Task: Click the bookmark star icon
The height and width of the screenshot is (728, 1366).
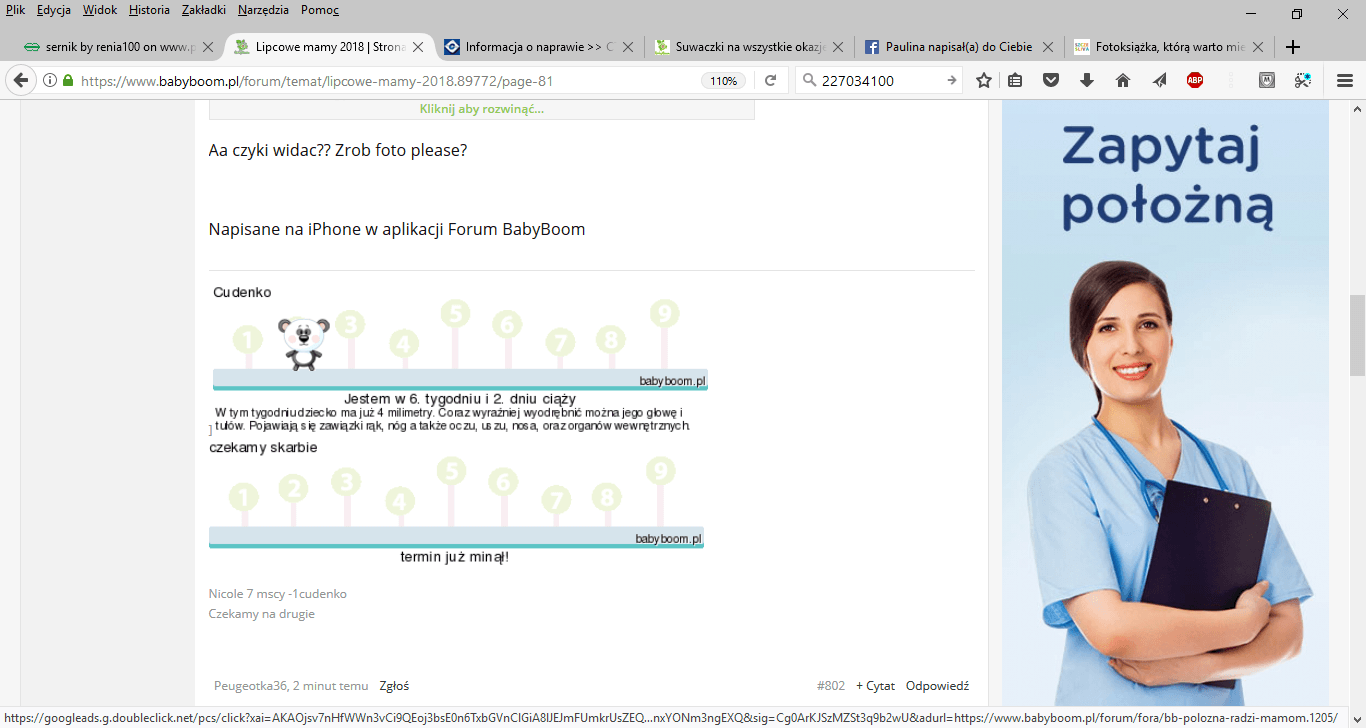Action: point(984,81)
